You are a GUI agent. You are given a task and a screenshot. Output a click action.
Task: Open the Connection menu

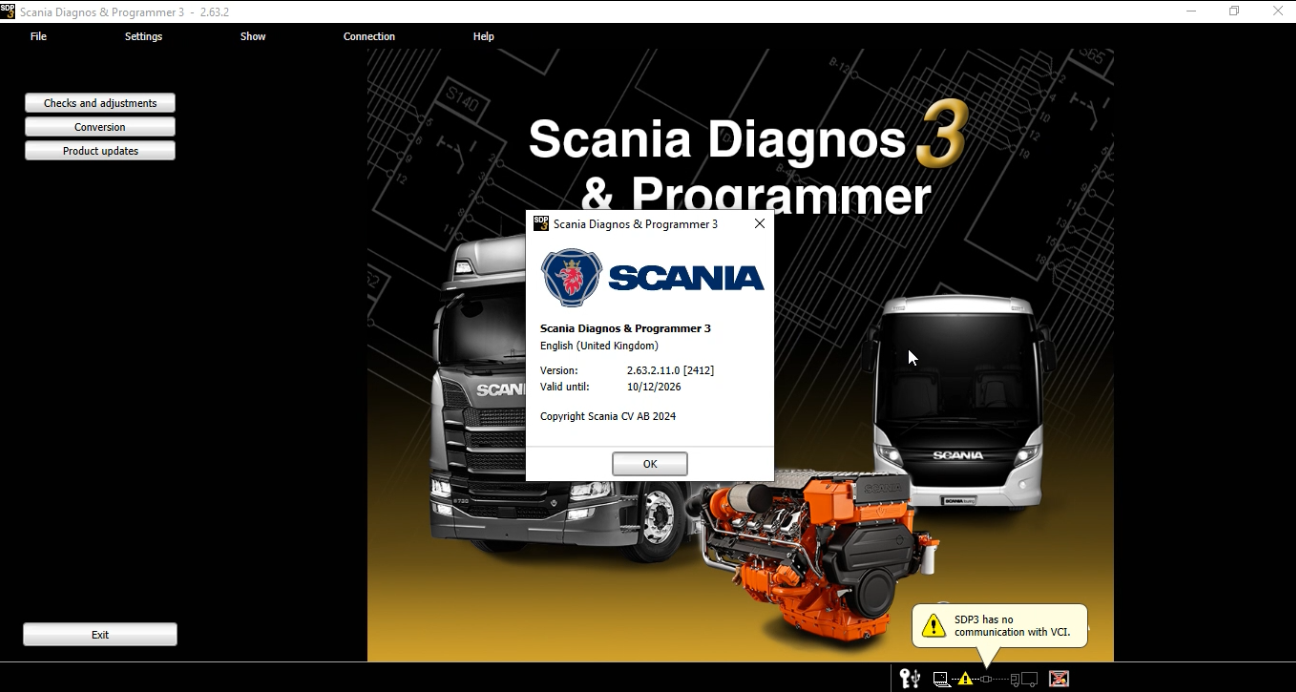tap(369, 36)
